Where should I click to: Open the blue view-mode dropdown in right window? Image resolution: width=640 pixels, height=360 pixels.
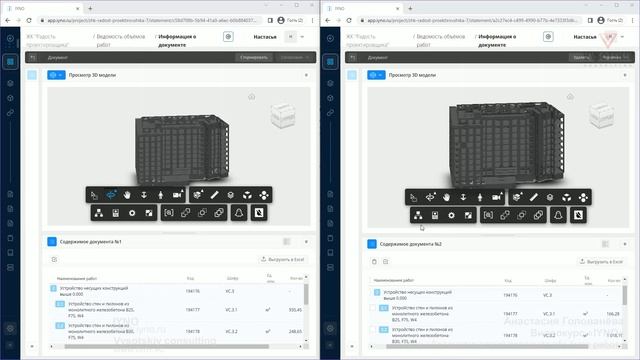click(x=376, y=75)
